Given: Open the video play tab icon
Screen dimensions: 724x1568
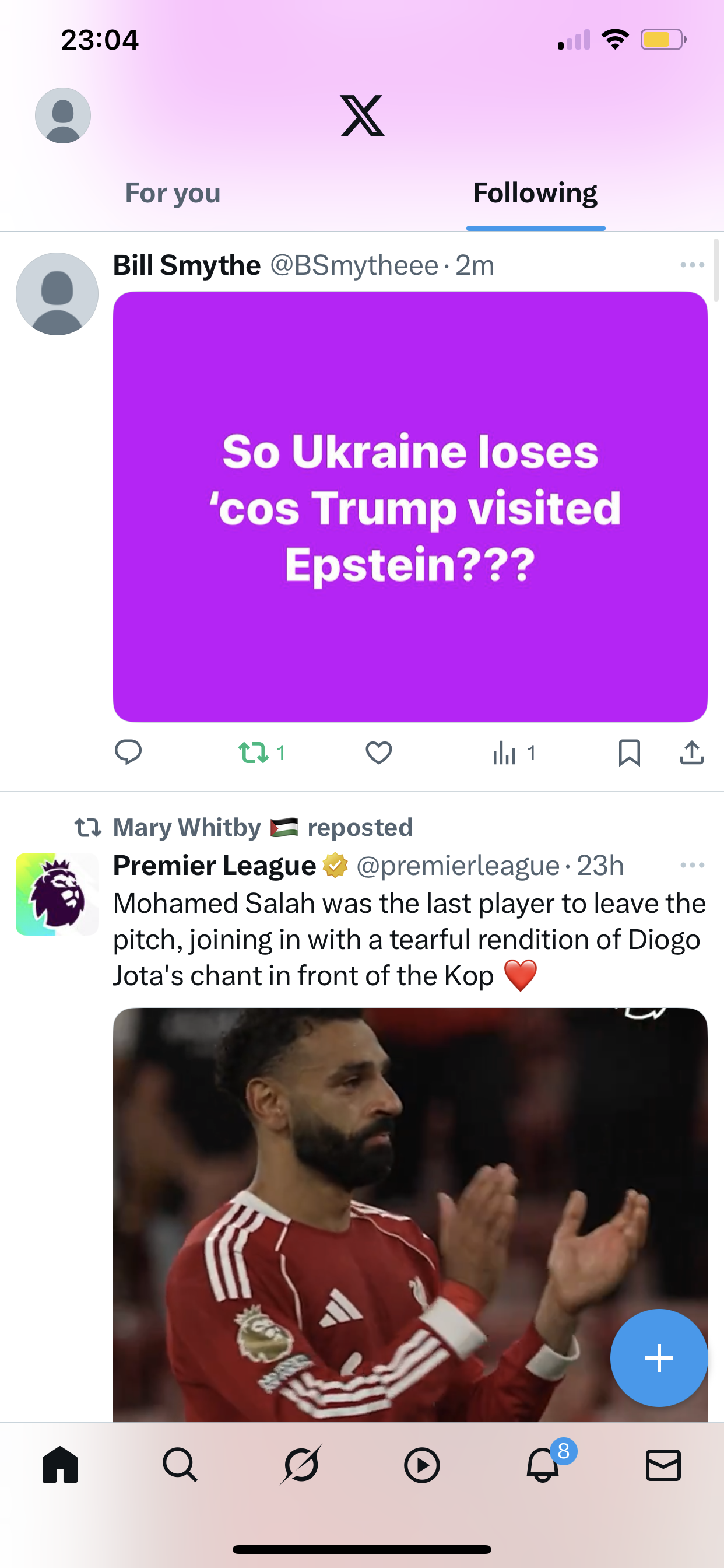Looking at the screenshot, I should tap(421, 1465).
